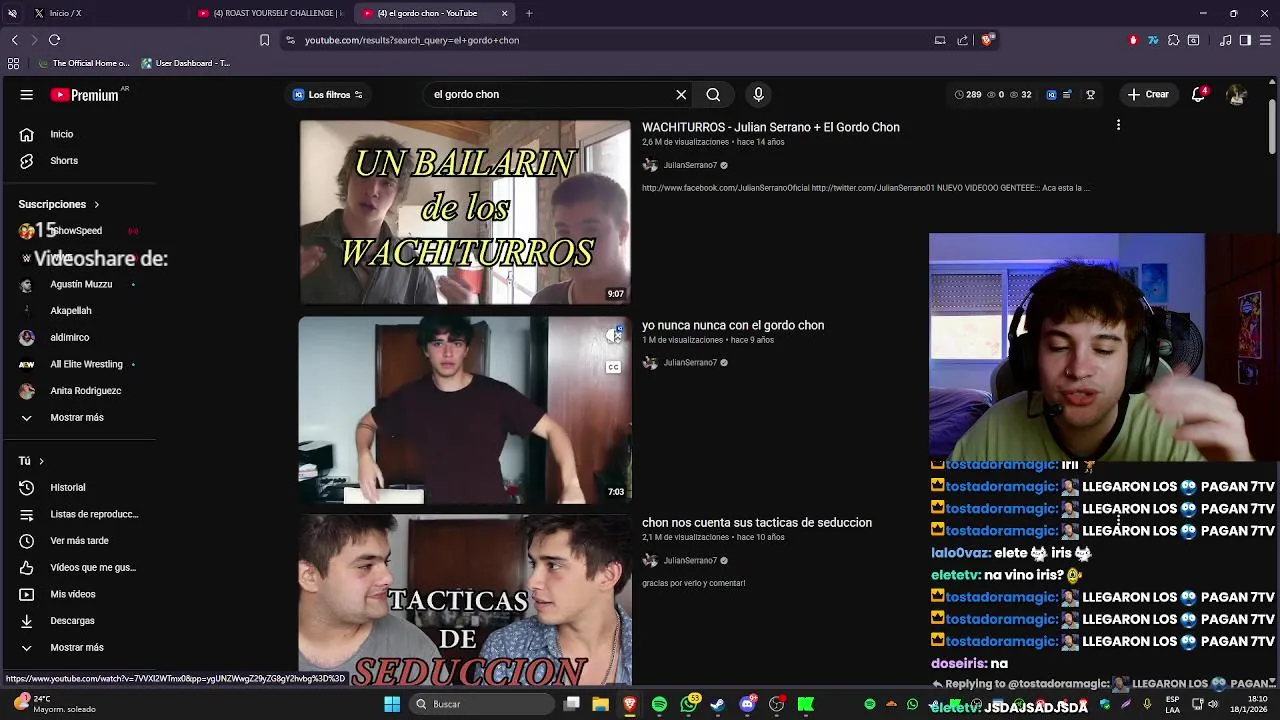Open WhatsApp from the taskbar

pos(688,704)
